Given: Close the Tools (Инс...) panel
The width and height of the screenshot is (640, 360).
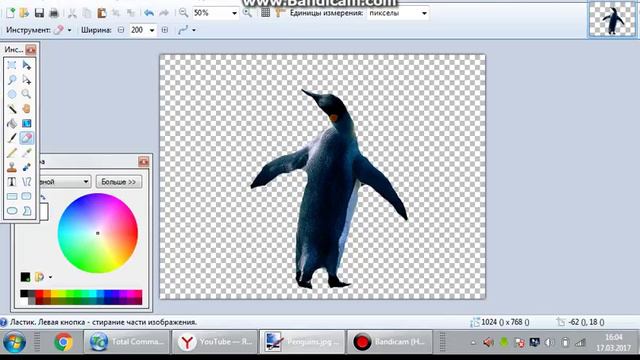Looking at the screenshot, I should [x=31, y=50].
